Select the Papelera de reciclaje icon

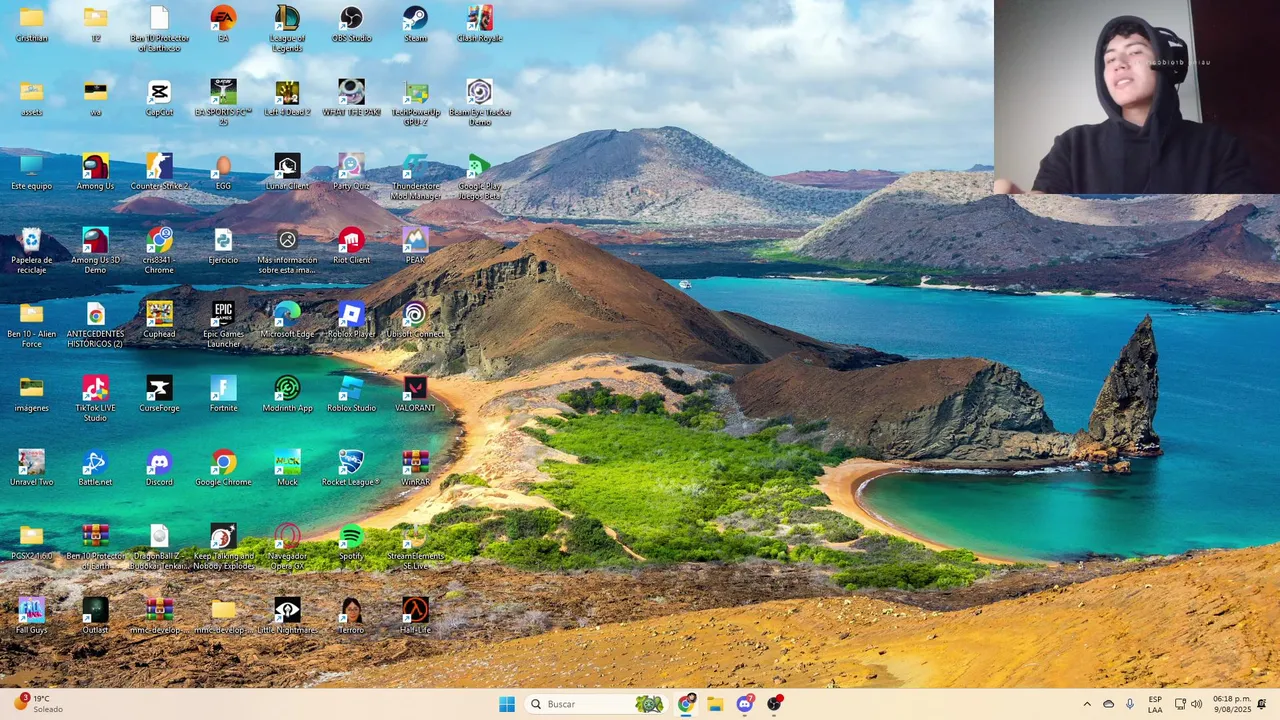coord(31,251)
